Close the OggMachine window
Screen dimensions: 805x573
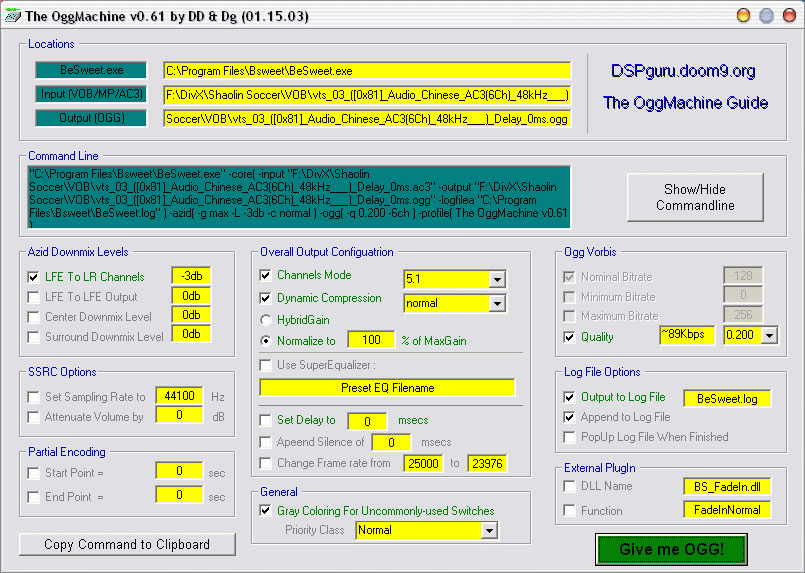(x=789, y=15)
